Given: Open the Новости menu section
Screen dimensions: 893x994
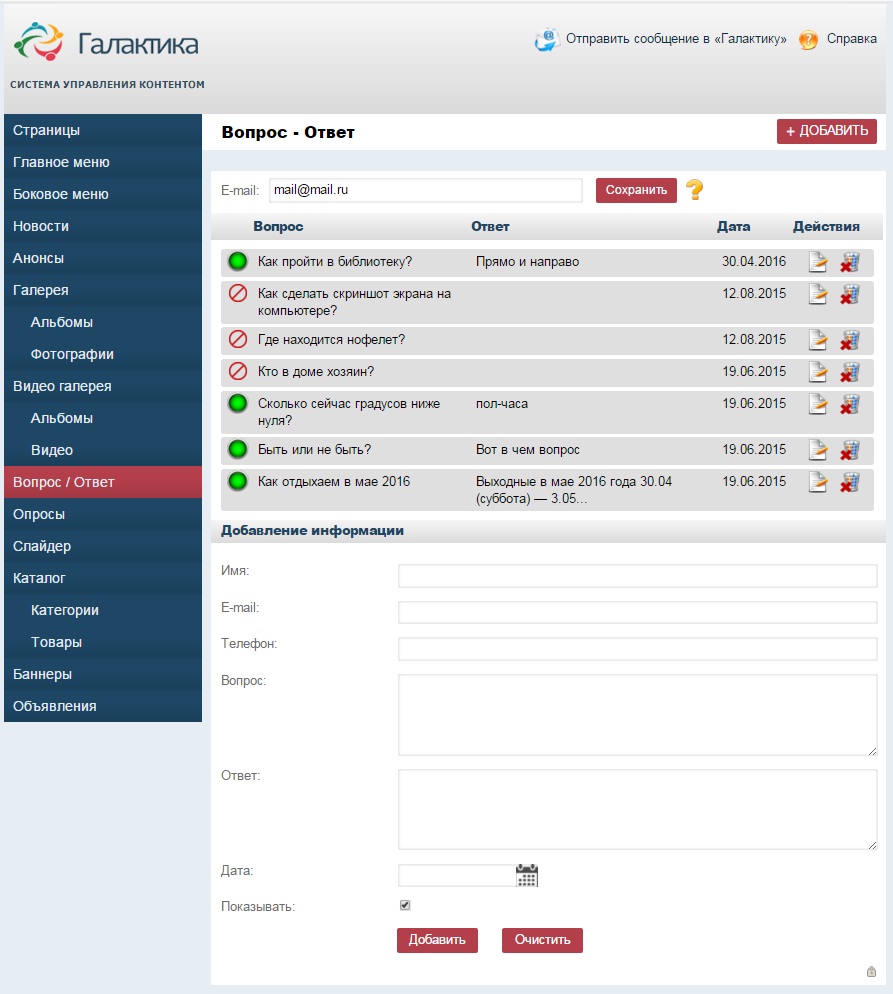Looking at the screenshot, I should 103,226.
